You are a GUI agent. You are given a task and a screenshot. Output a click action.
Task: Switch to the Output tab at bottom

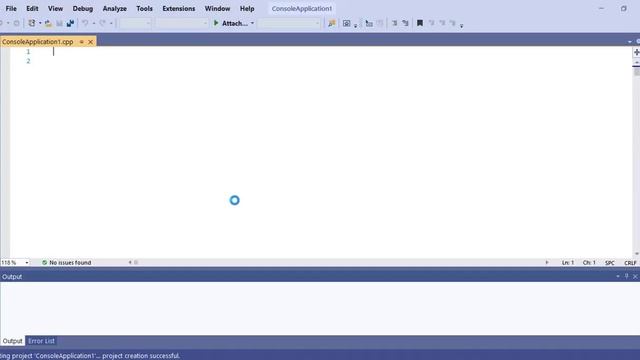(x=13, y=341)
